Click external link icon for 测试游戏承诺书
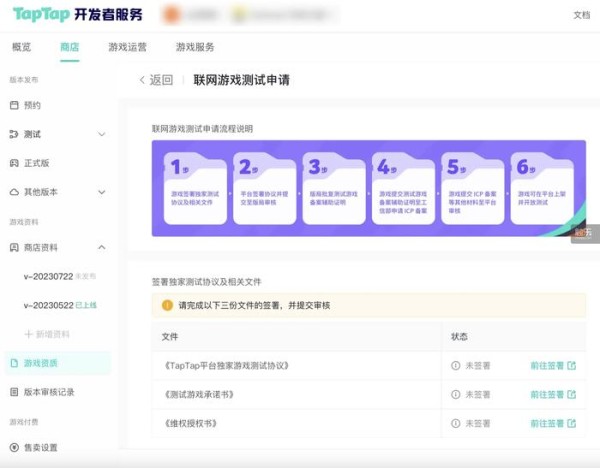The width and height of the screenshot is (600, 468). (571, 394)
